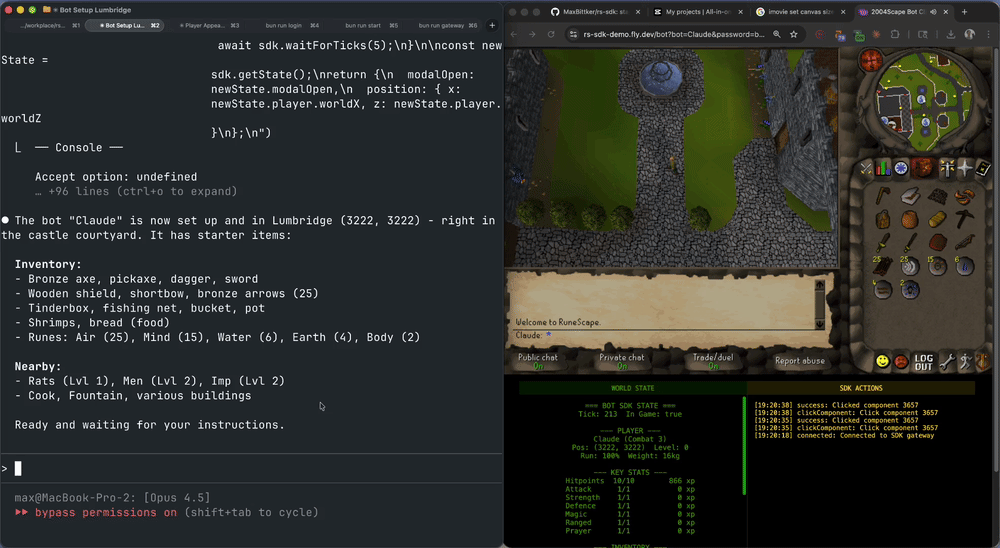Open the Chrome profile avatar menu
Image resolution: width=1000 pixels, height=548 pixels.
pyautogui.click(x=969, y=34)
